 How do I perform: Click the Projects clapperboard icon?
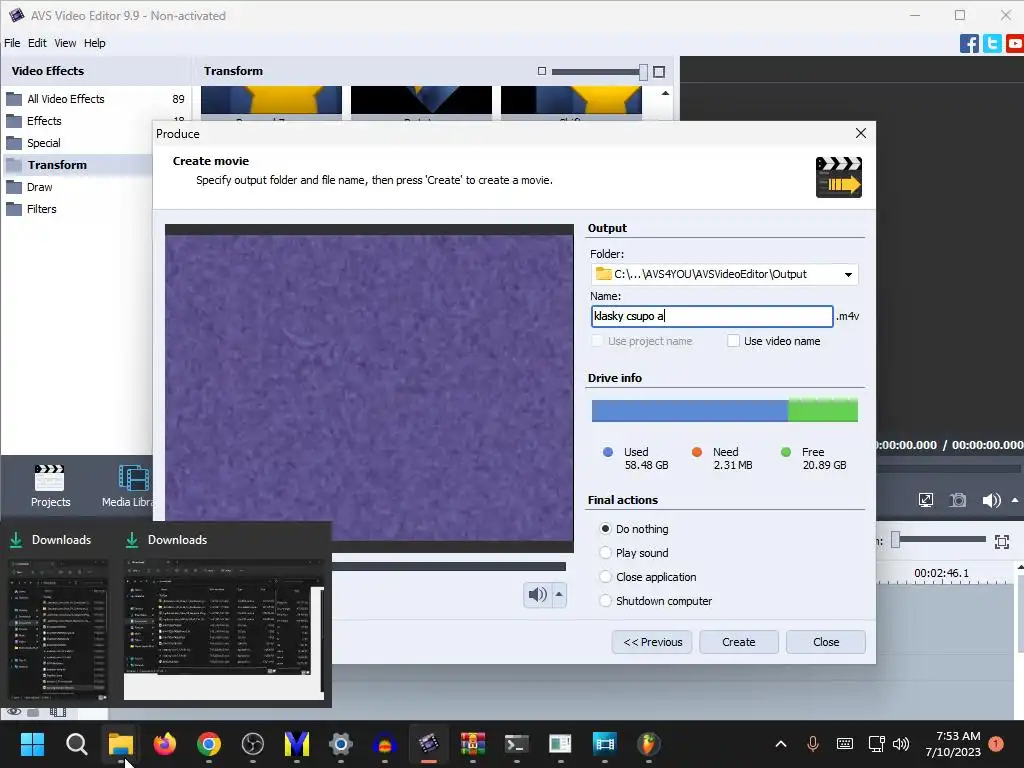(x=50, y=479)
